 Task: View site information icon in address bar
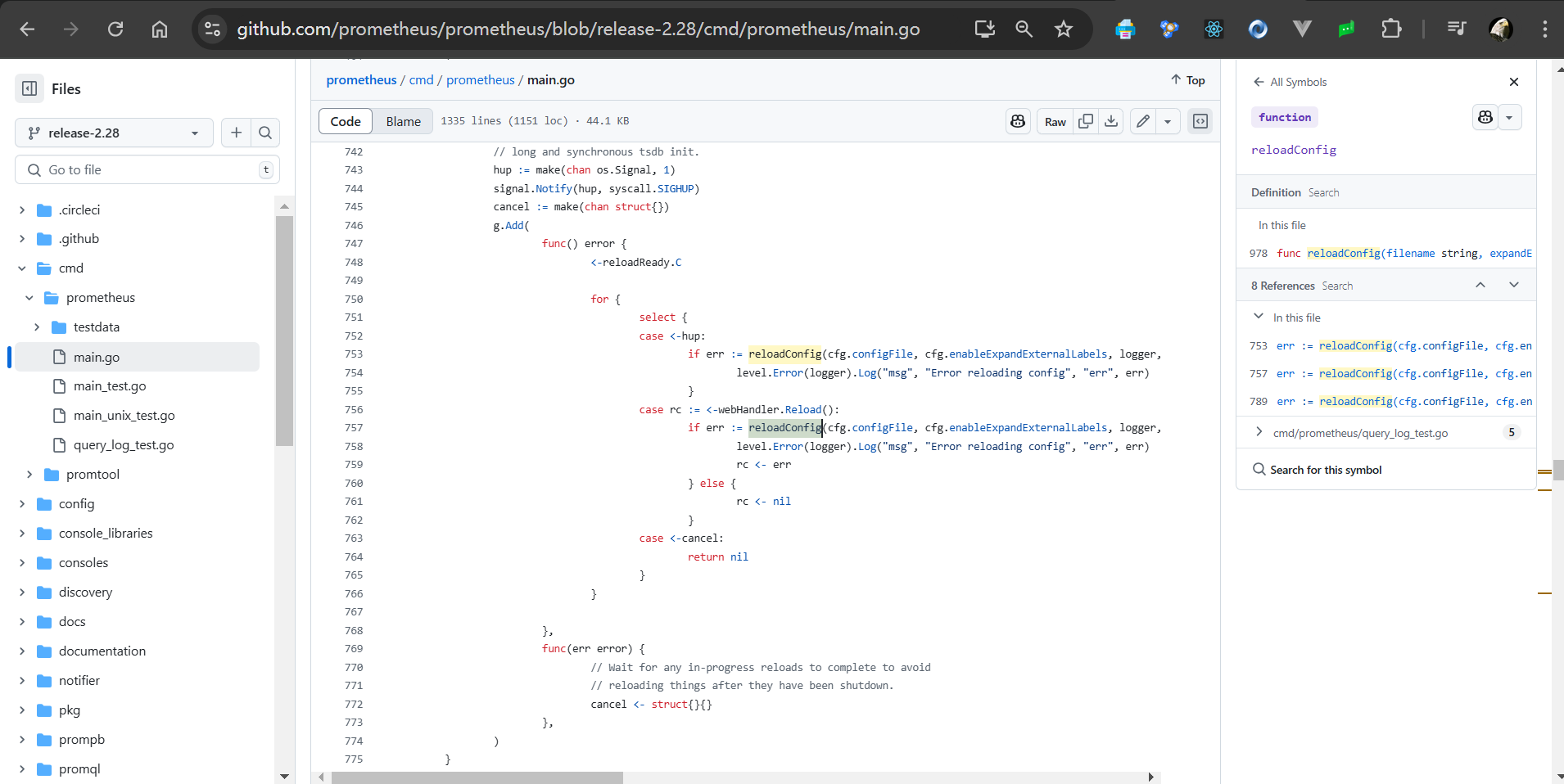point(212,29)
